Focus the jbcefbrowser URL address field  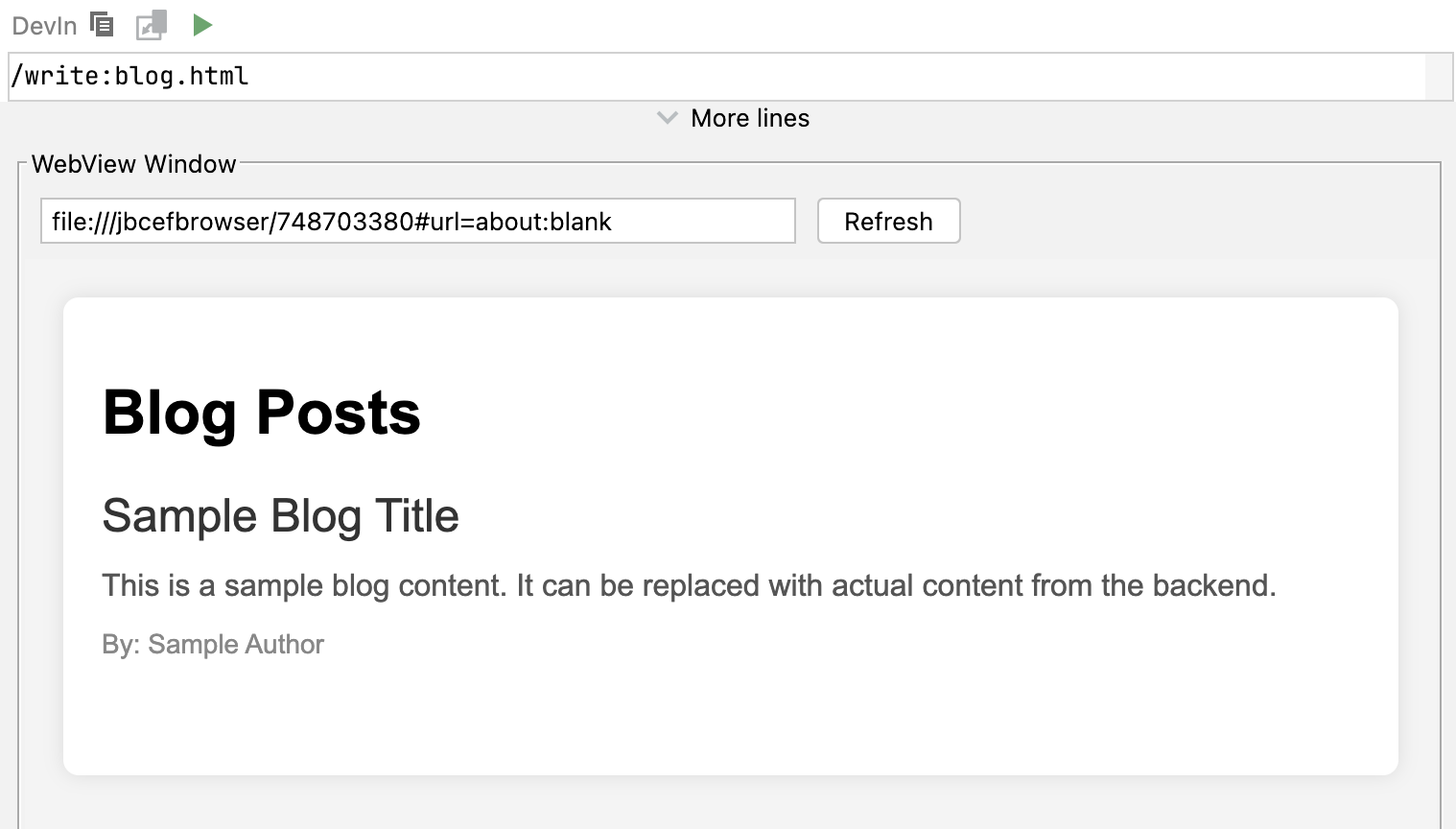(418, 221)
